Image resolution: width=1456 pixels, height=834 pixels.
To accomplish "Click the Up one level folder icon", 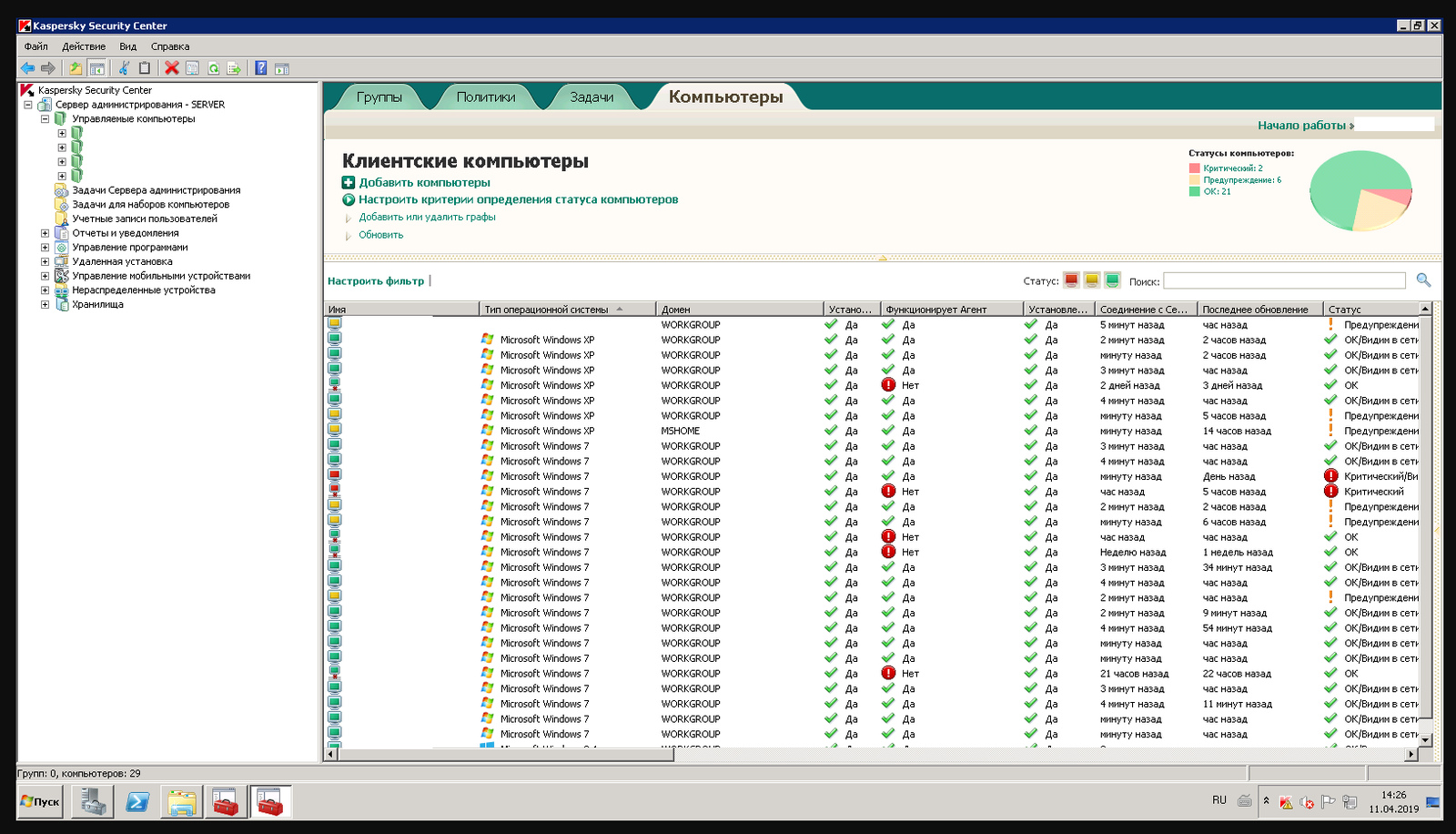I will click(x=76, y=68).
